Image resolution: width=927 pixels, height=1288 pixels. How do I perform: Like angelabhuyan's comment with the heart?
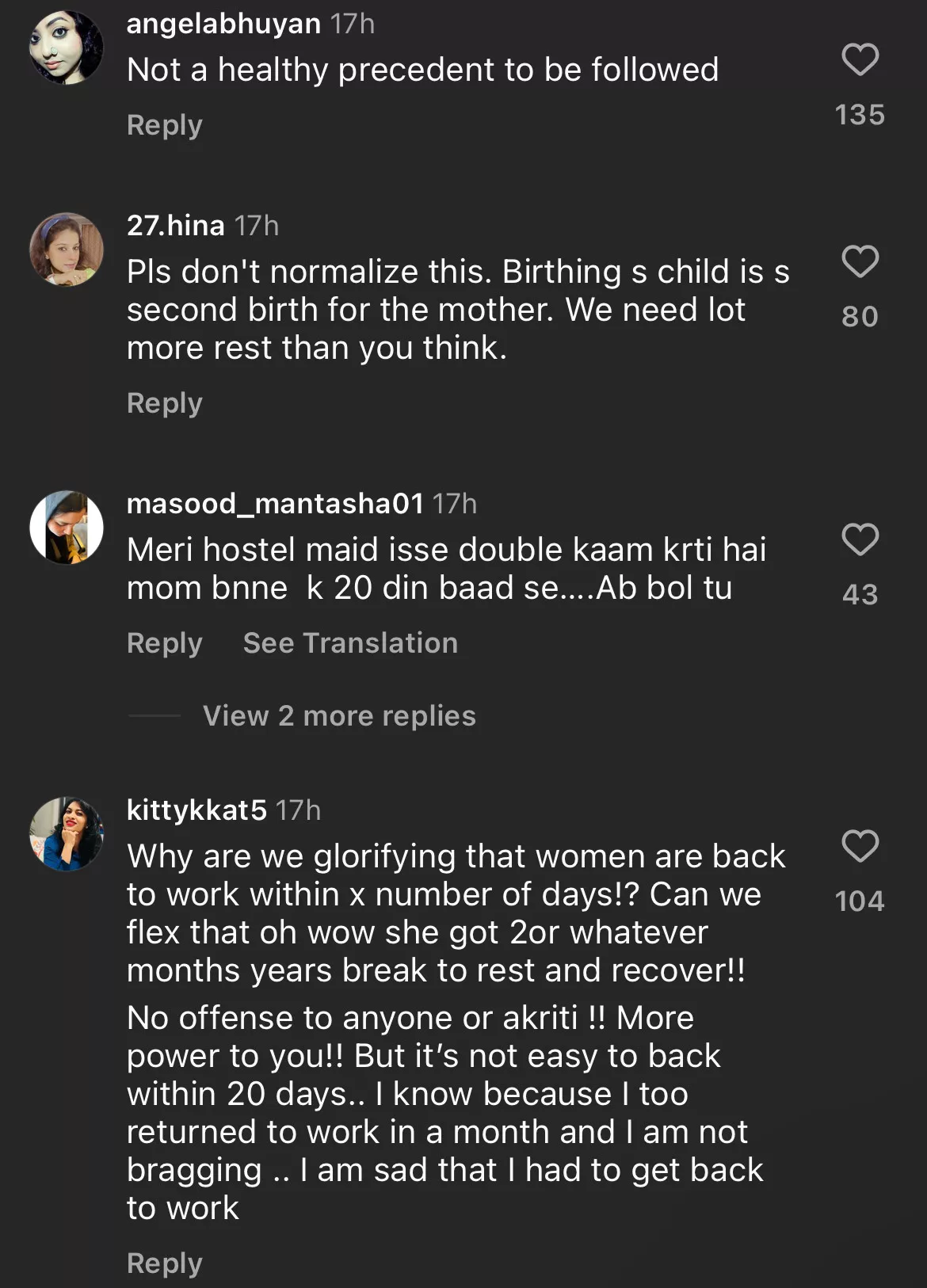tap(860, 60)
